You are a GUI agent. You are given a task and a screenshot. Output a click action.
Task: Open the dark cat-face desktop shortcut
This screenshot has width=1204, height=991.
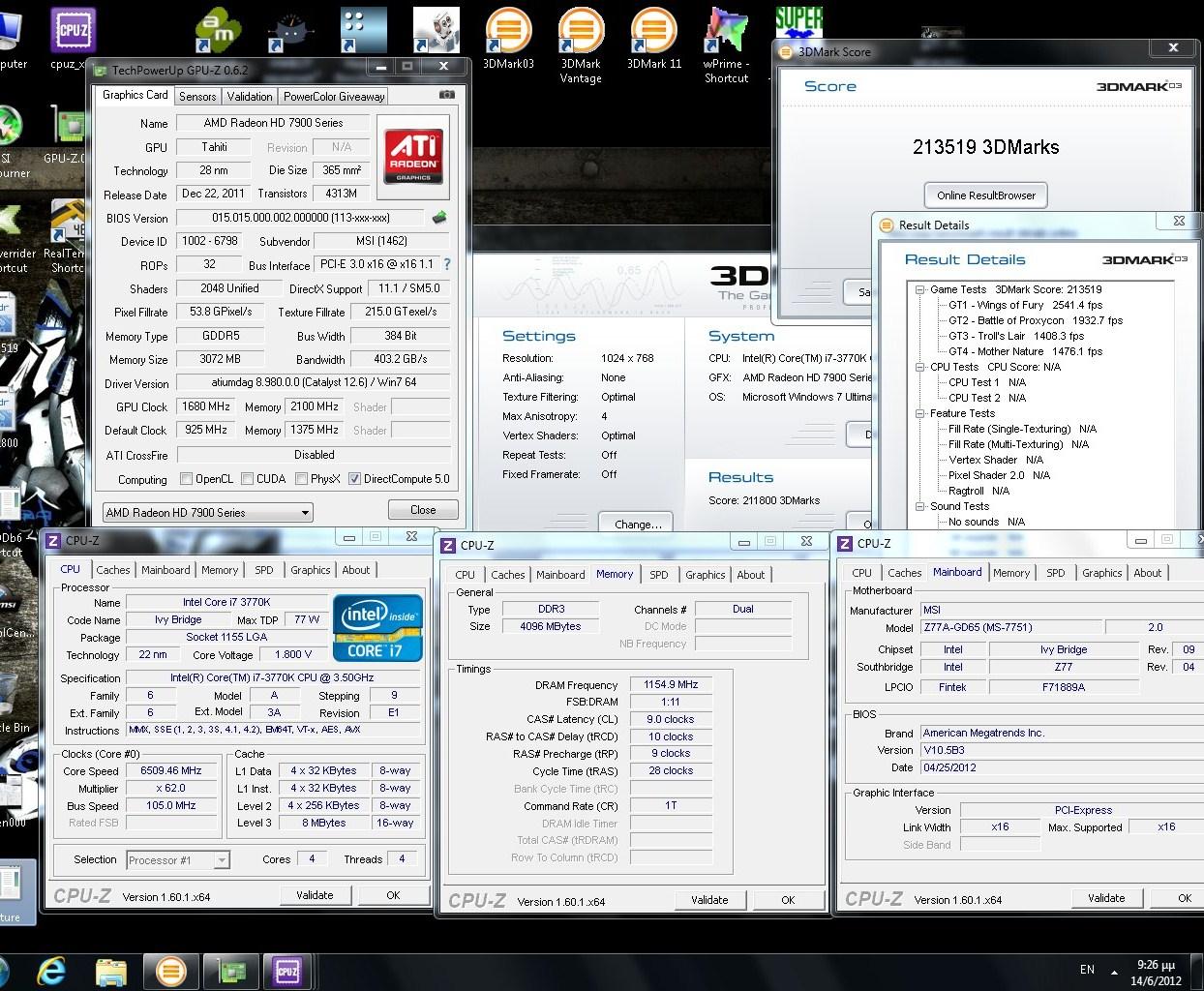coord(290,30)
